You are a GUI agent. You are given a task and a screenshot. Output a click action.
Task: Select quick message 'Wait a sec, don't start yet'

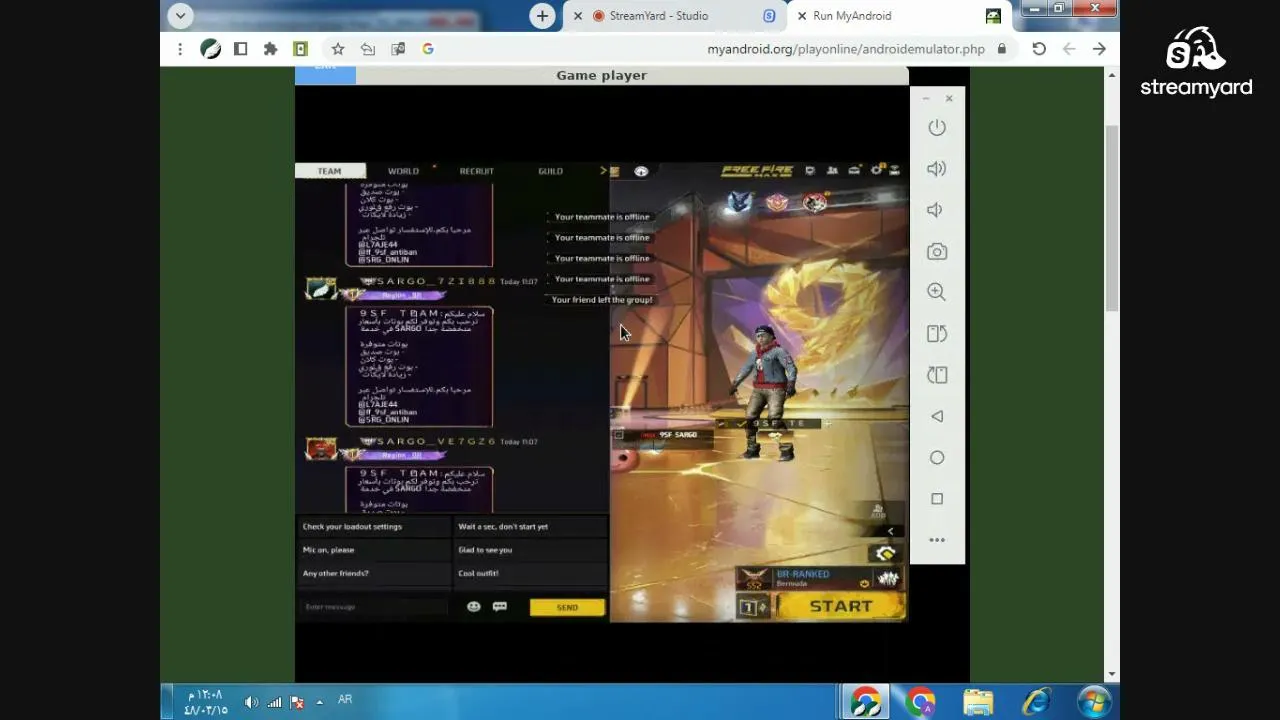point(530,527)
